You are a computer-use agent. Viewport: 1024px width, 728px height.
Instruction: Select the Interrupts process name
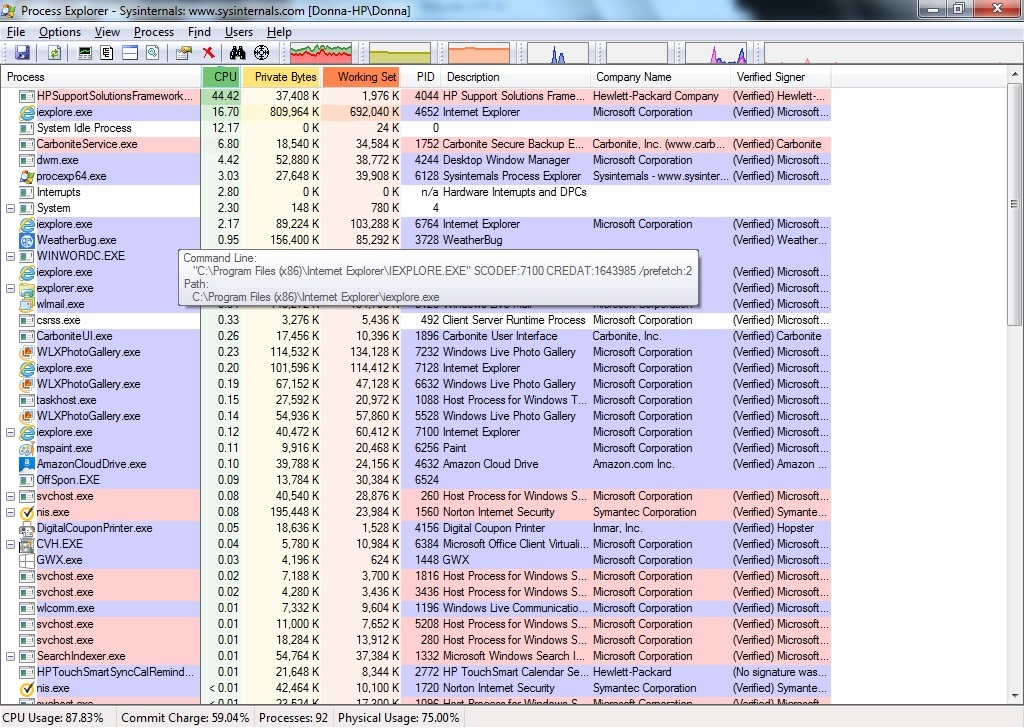tap(59, 192)
